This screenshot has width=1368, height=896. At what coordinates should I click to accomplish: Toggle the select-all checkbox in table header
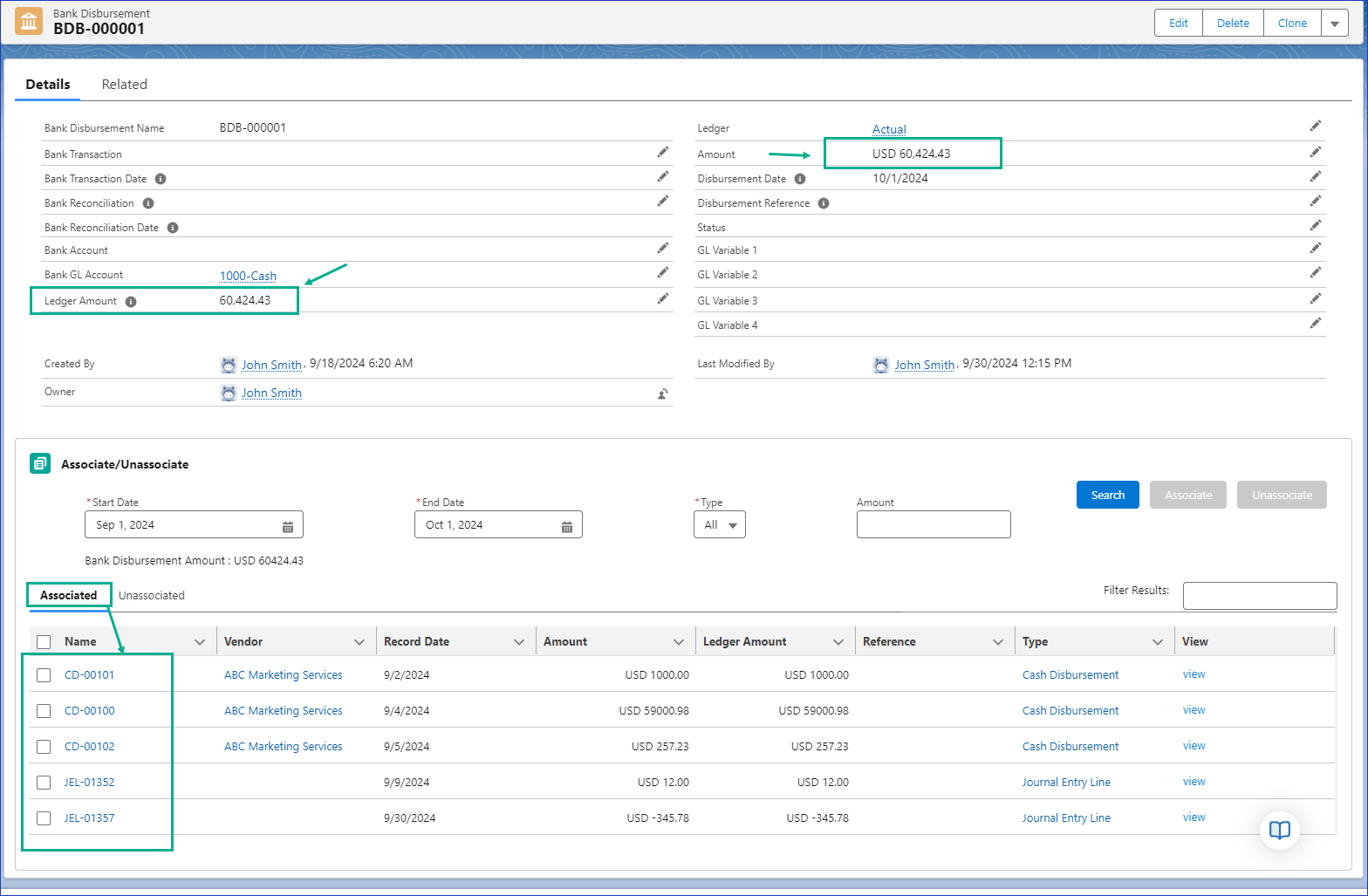tap(44, 642)
